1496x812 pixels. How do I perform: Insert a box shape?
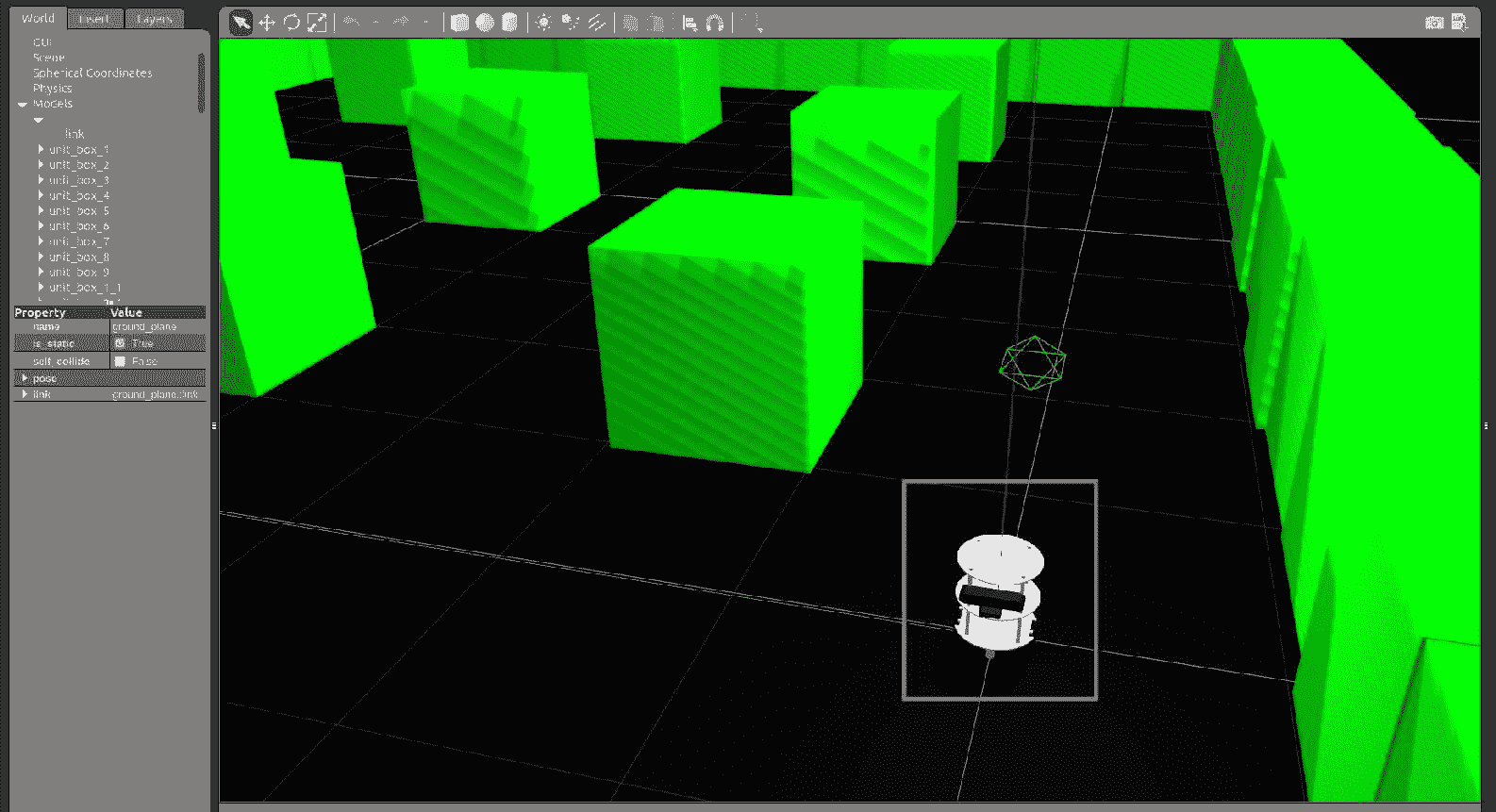[459, 23]
